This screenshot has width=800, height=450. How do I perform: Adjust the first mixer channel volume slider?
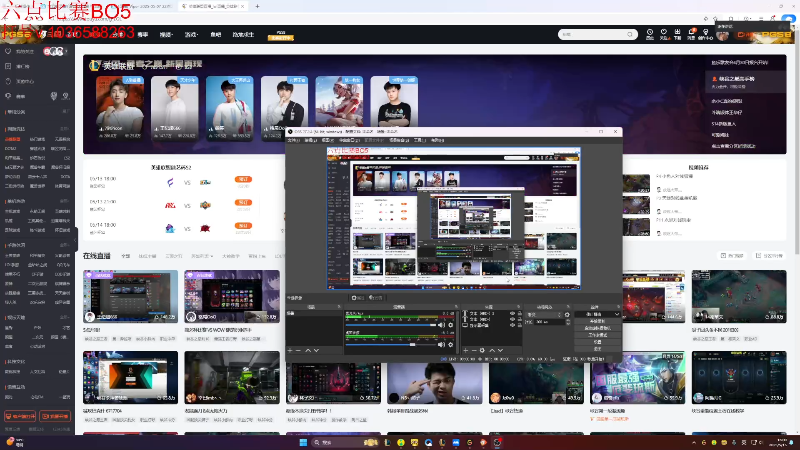tap(391, 325)
